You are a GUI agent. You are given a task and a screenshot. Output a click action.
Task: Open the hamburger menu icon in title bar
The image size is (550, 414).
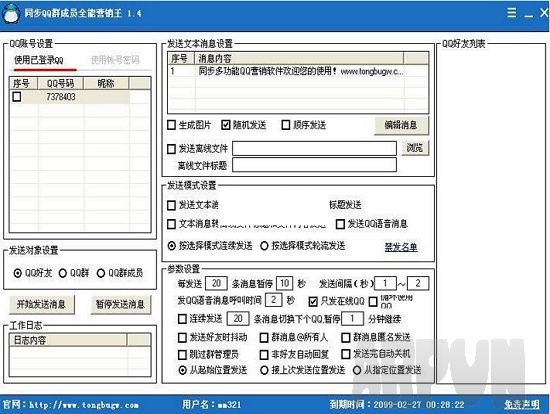(511, 13)
